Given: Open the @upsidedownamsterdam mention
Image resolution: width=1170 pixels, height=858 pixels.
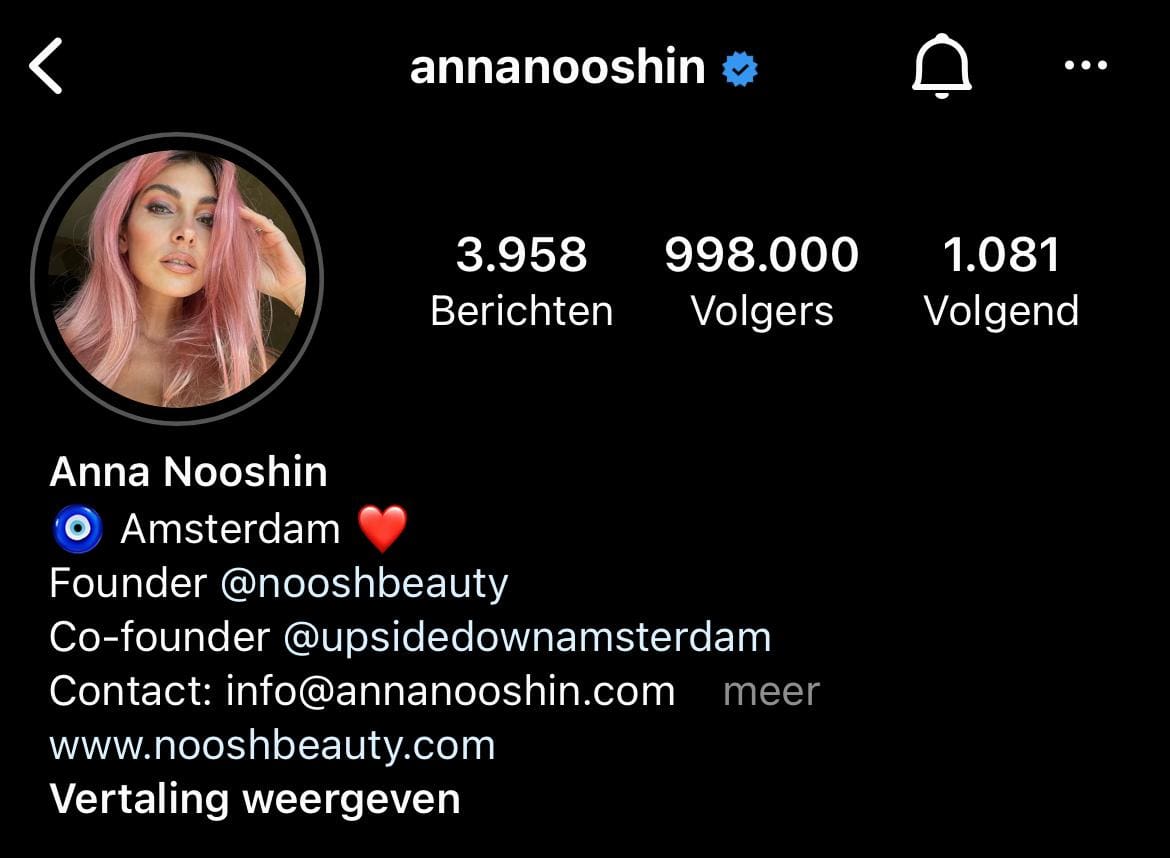Looking at the screenshot, I should click(527, 638).
